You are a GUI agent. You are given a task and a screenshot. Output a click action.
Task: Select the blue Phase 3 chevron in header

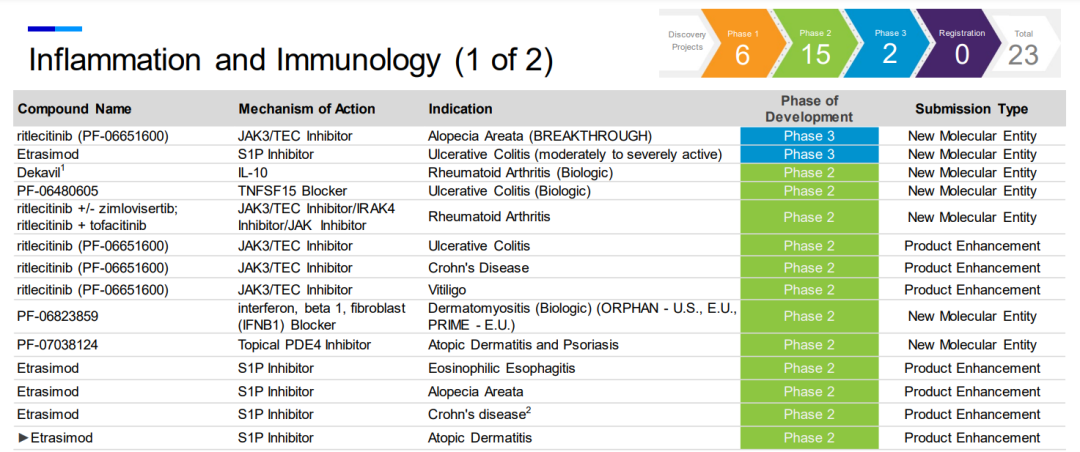coord(889,45)
